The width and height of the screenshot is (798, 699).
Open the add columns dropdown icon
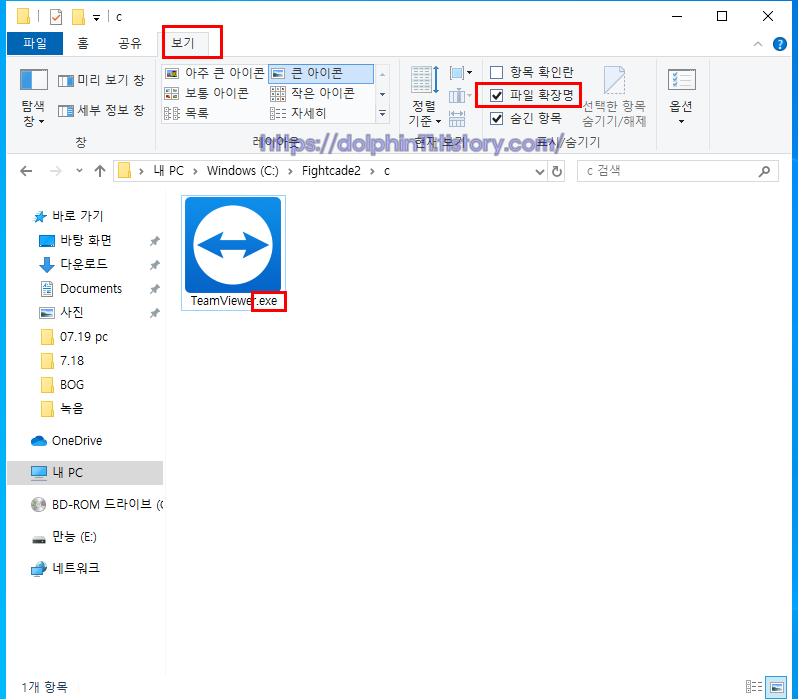[461, 96]
